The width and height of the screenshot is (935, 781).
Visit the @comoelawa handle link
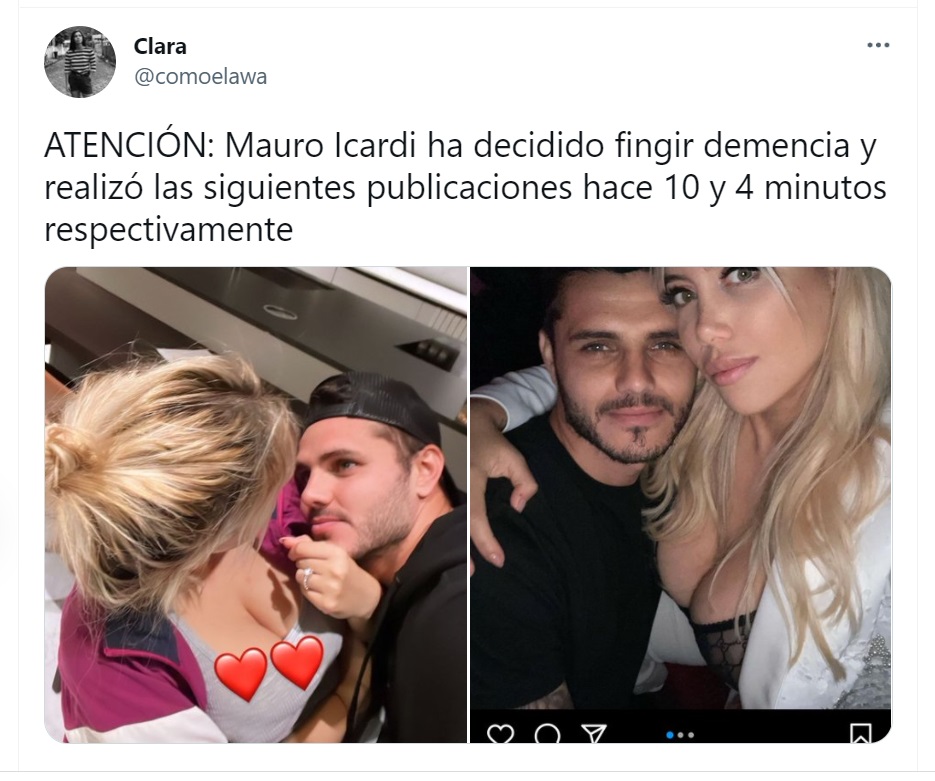[200, 77]
